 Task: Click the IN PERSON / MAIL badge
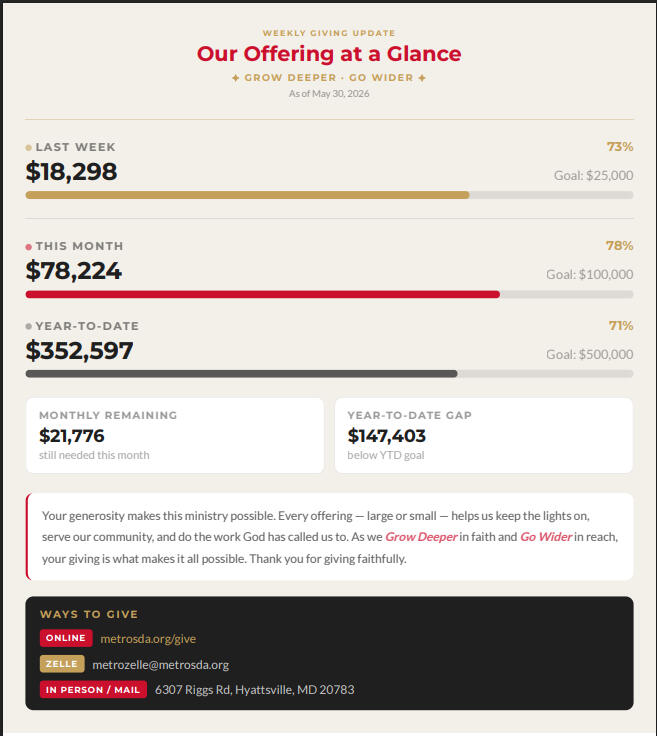[93, 690]
